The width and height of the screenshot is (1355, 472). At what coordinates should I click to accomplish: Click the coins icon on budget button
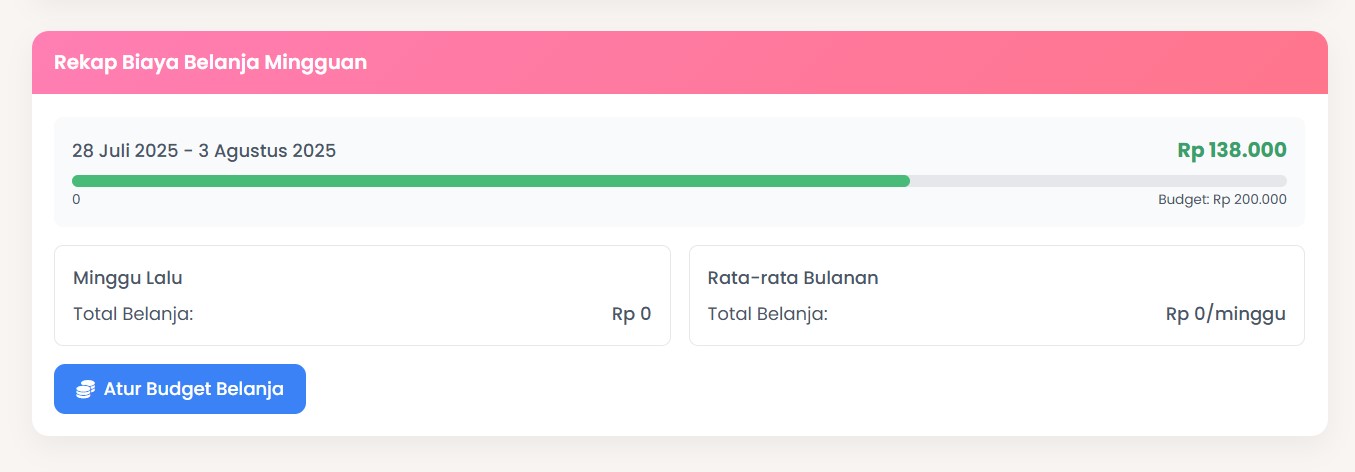tap(86, 389)
